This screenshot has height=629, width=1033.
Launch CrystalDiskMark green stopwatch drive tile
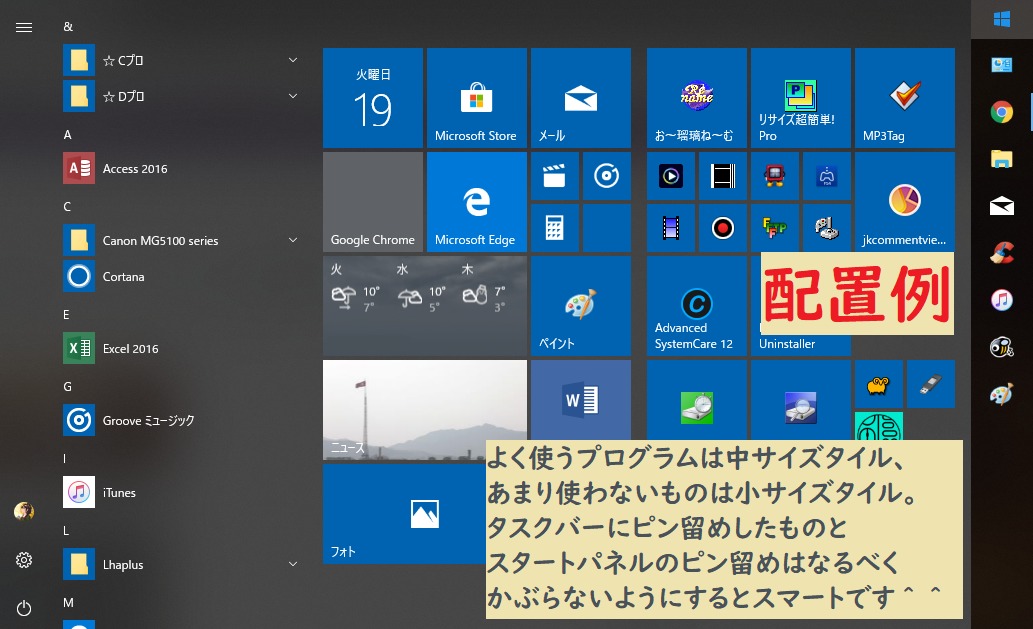coord(696,400)
